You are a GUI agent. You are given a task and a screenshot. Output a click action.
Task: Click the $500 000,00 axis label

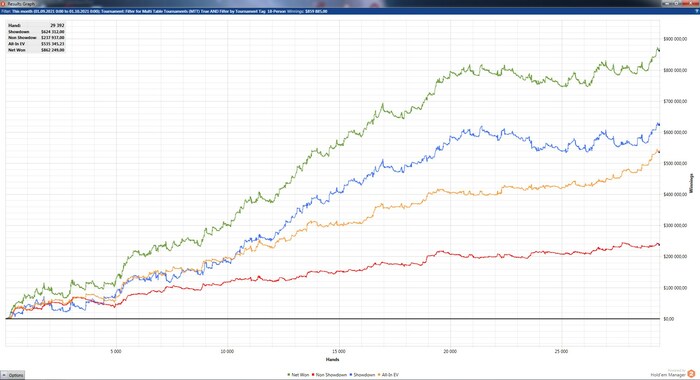pos(675,163)
